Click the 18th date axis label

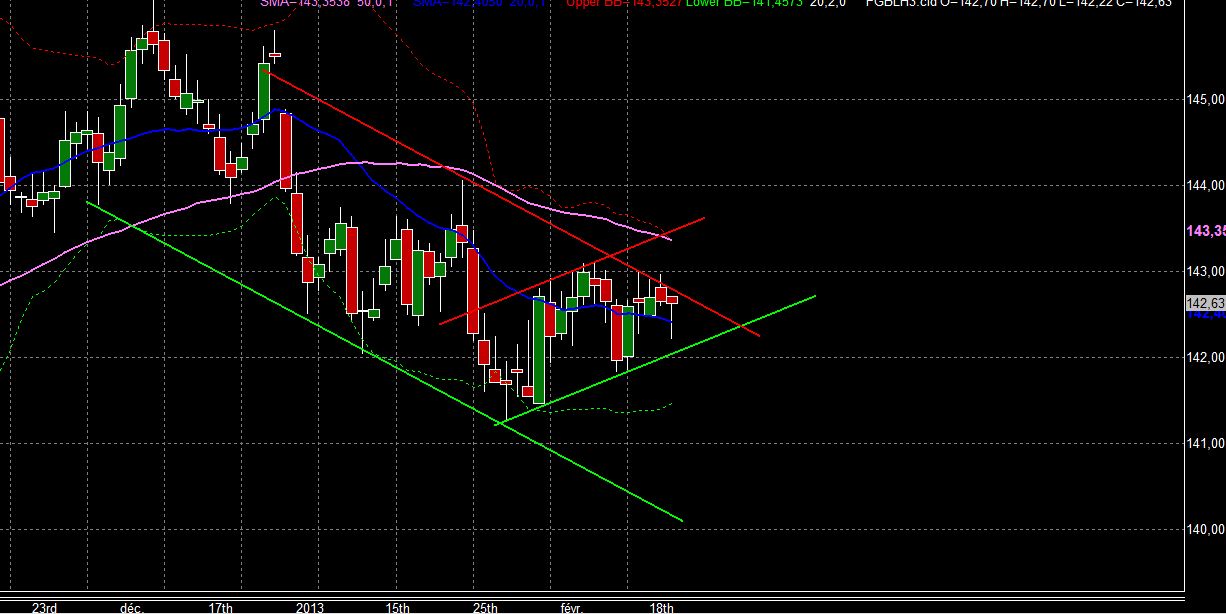662,607
